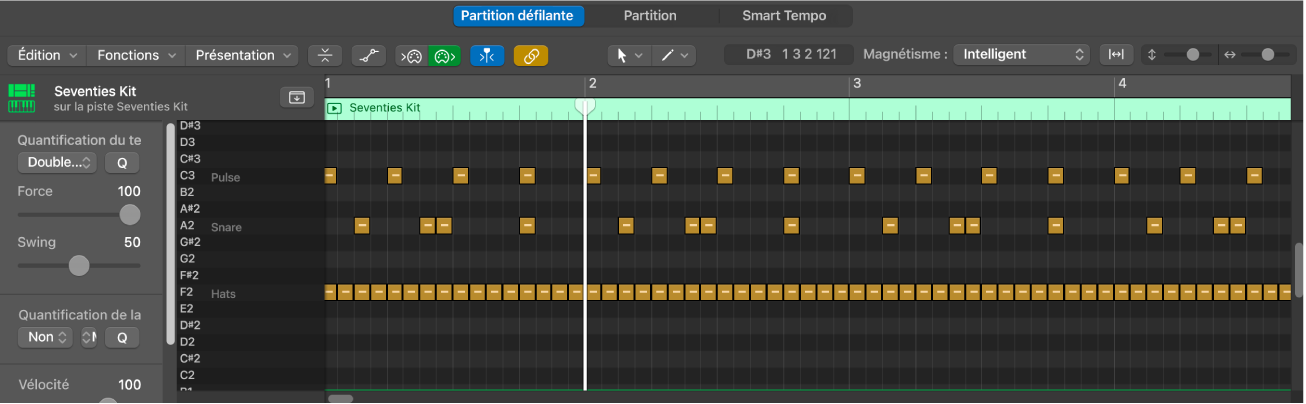Screen dimensions: 1306x404
Task: Click the Swing slider handle
Action: [x=79, y=265]
